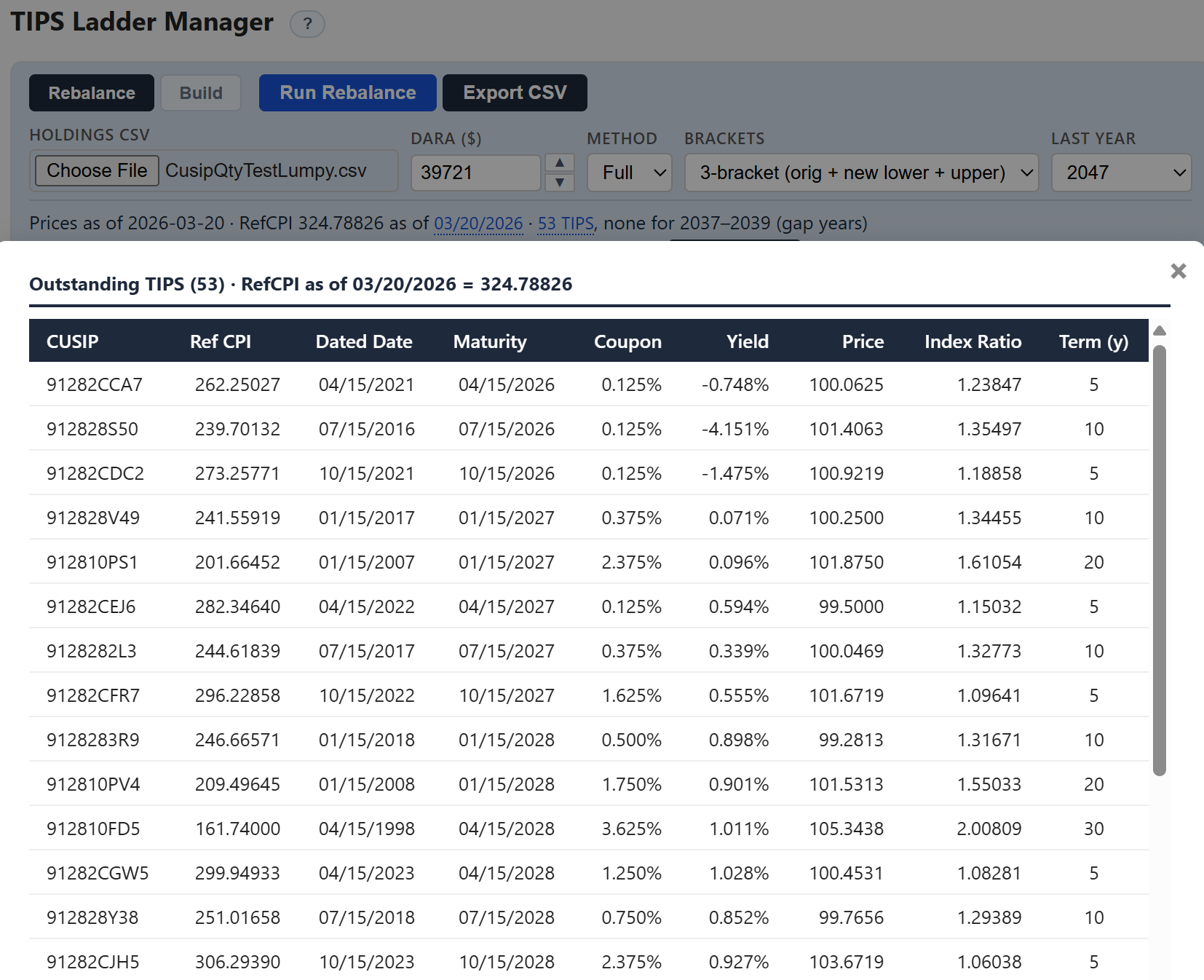Click the Maturity column header

(490, 341)
